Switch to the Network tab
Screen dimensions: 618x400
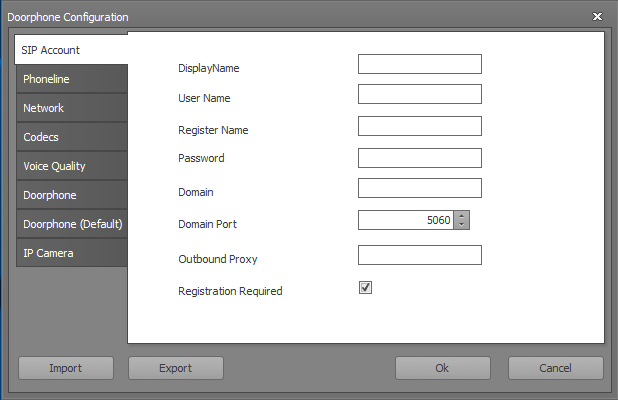(x=72, y=108)
